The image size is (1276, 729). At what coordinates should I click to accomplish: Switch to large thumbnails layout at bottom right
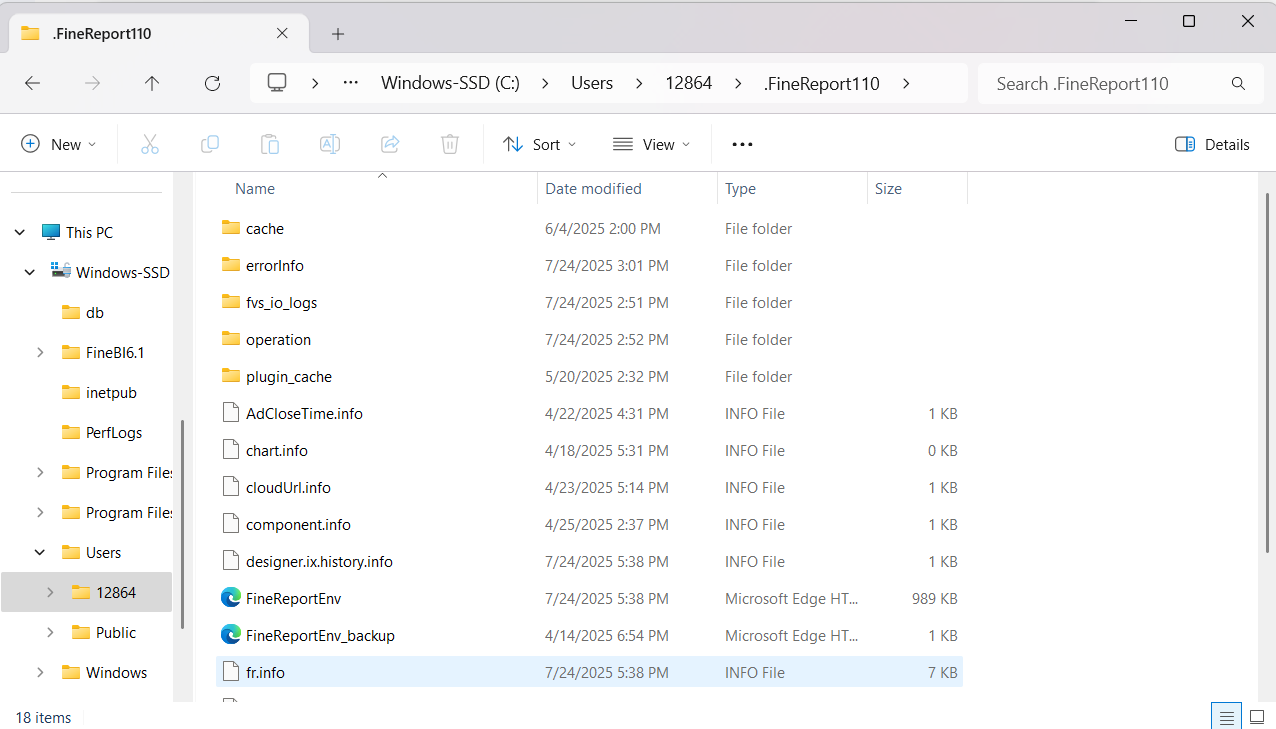pyautogui.click(x=1256, y=716)
